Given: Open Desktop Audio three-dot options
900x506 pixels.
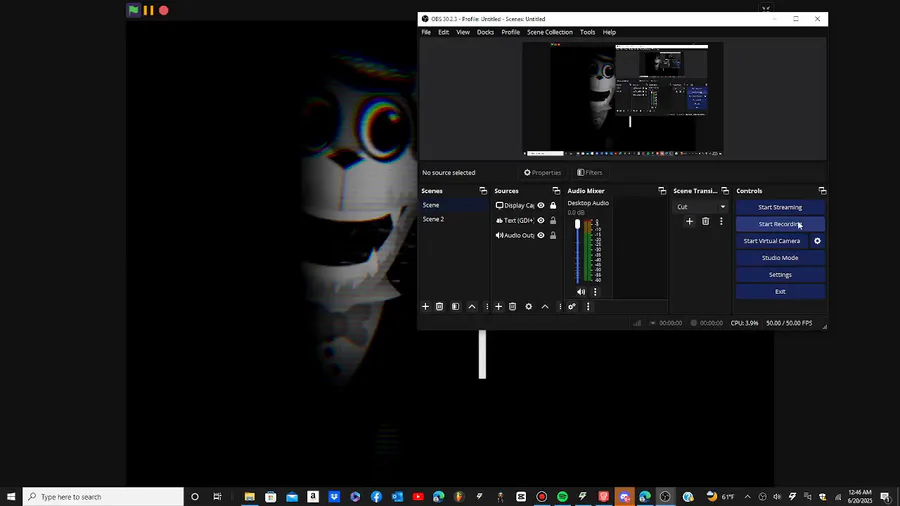Looking at the screenshot, I should tap(595, 291).
